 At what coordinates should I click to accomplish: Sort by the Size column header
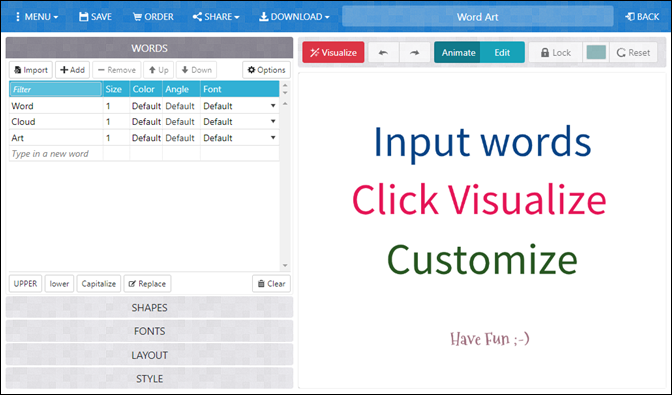coord(116,89)
